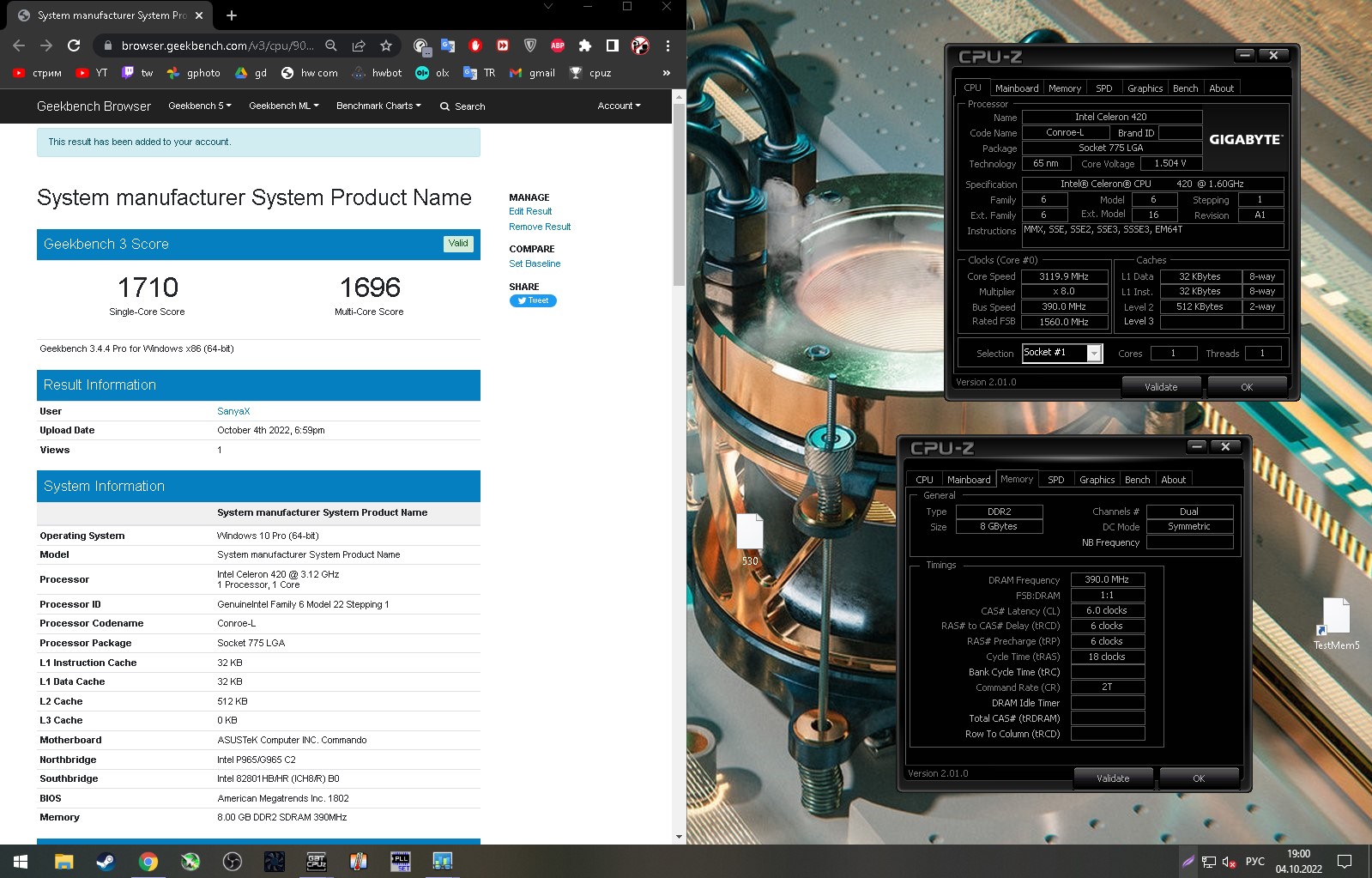
Task: Launch Steam from the taskbar
Action: coord(106,861)
